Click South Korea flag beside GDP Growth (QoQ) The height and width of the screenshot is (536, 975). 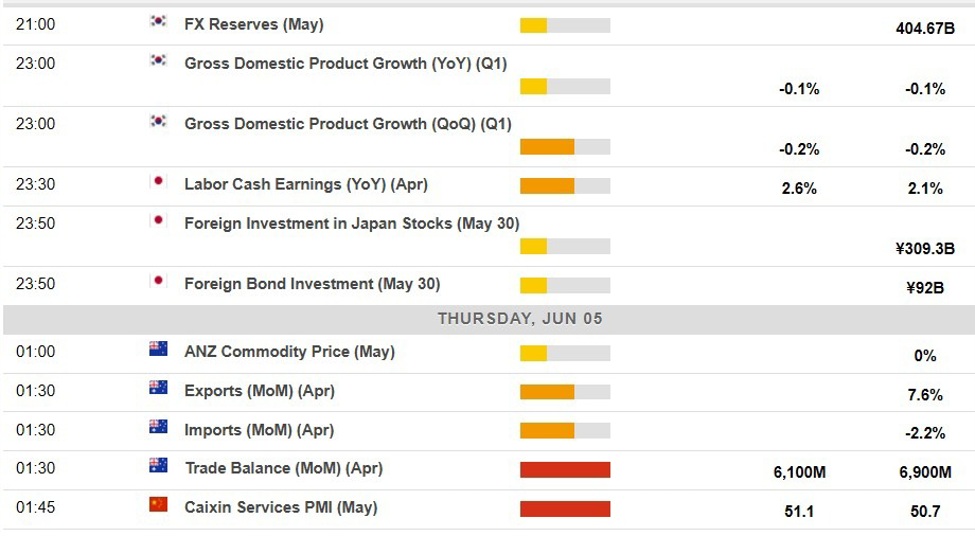tap(157, 122)
